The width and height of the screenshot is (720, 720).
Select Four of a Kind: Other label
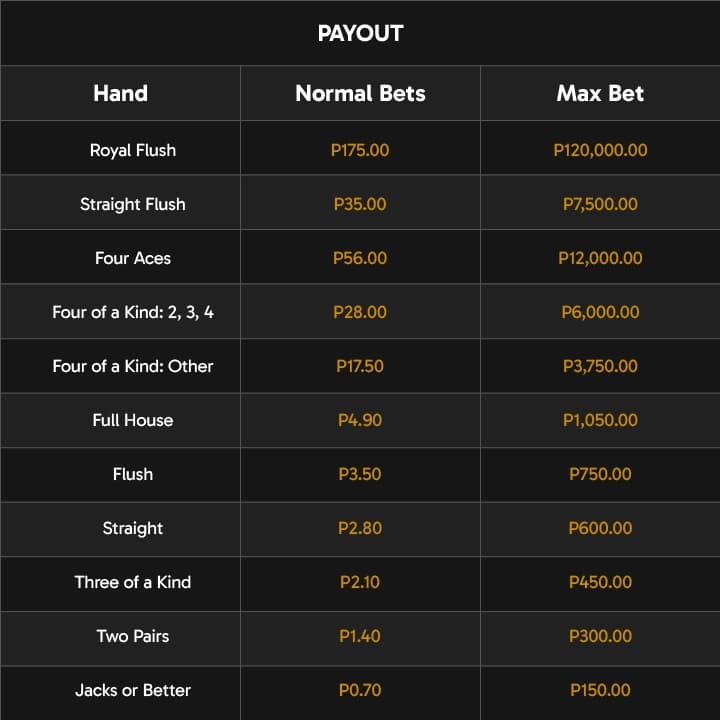[133, 366]
